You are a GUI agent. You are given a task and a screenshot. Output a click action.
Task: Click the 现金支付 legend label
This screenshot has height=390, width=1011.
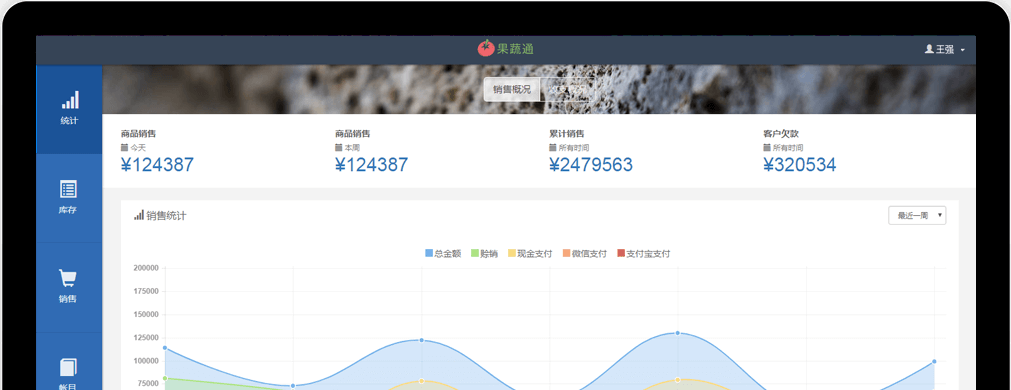535,254
